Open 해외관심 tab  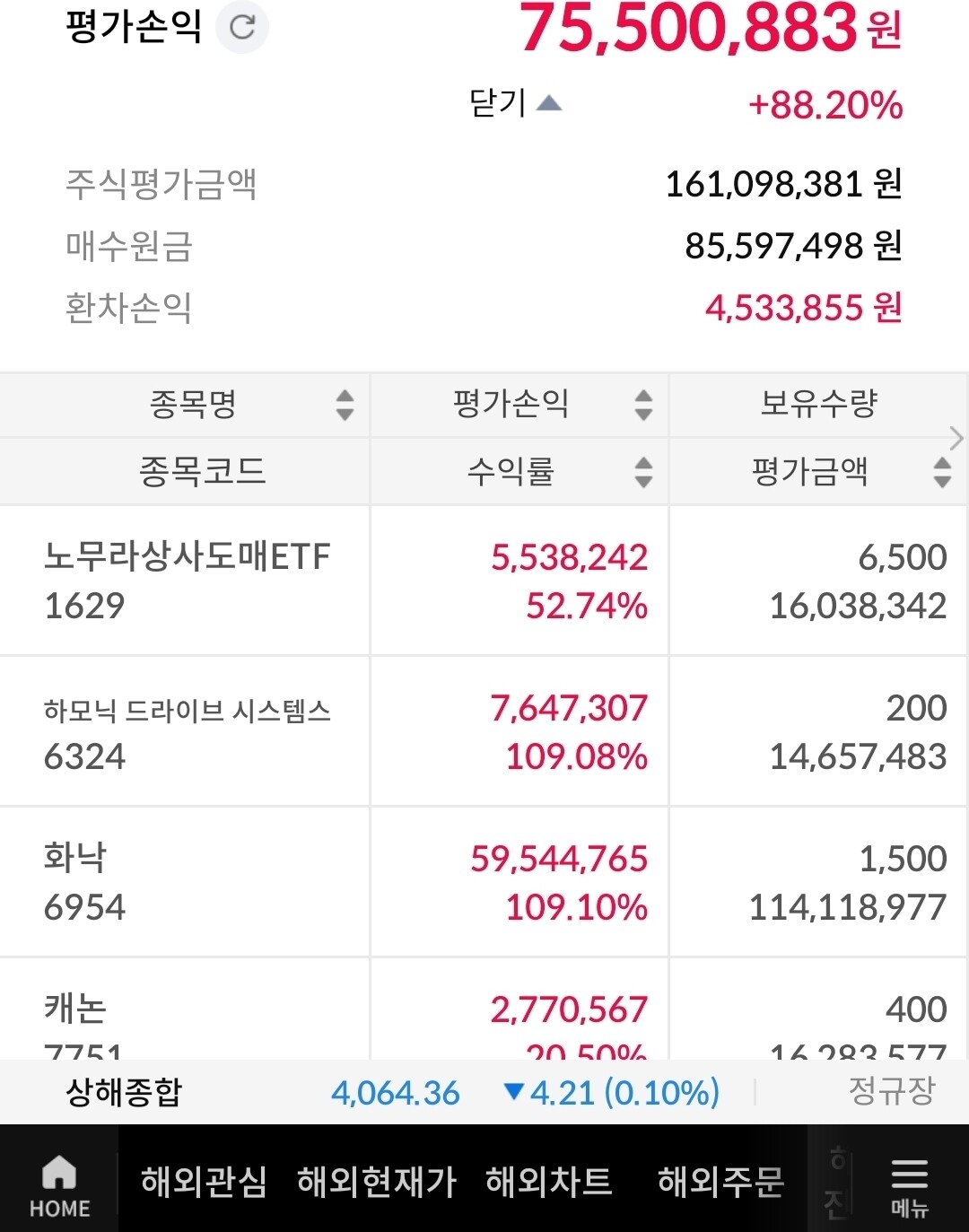pyautogui.click(x=204, y=1182)
